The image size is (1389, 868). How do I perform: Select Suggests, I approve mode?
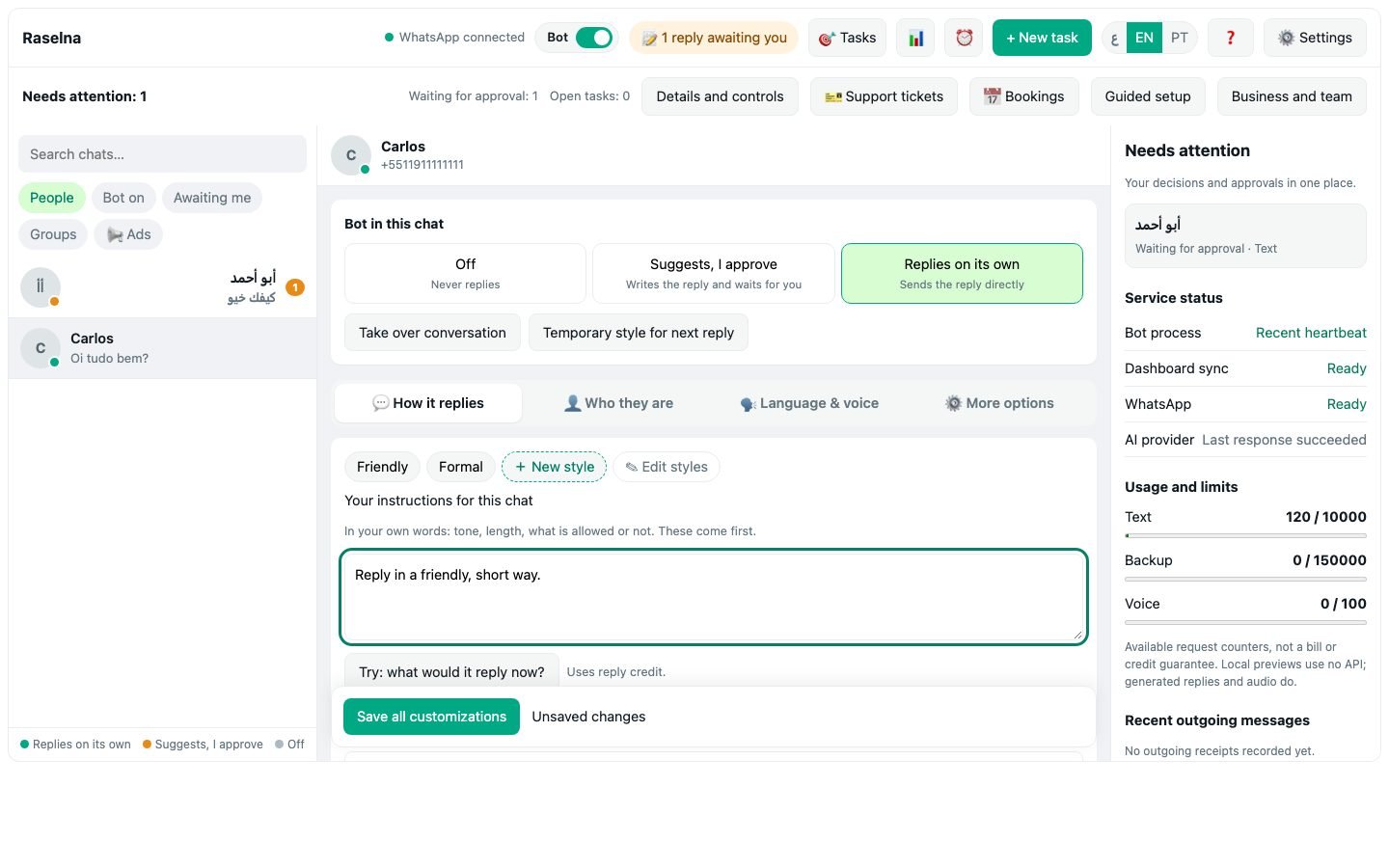click(714, 273)
